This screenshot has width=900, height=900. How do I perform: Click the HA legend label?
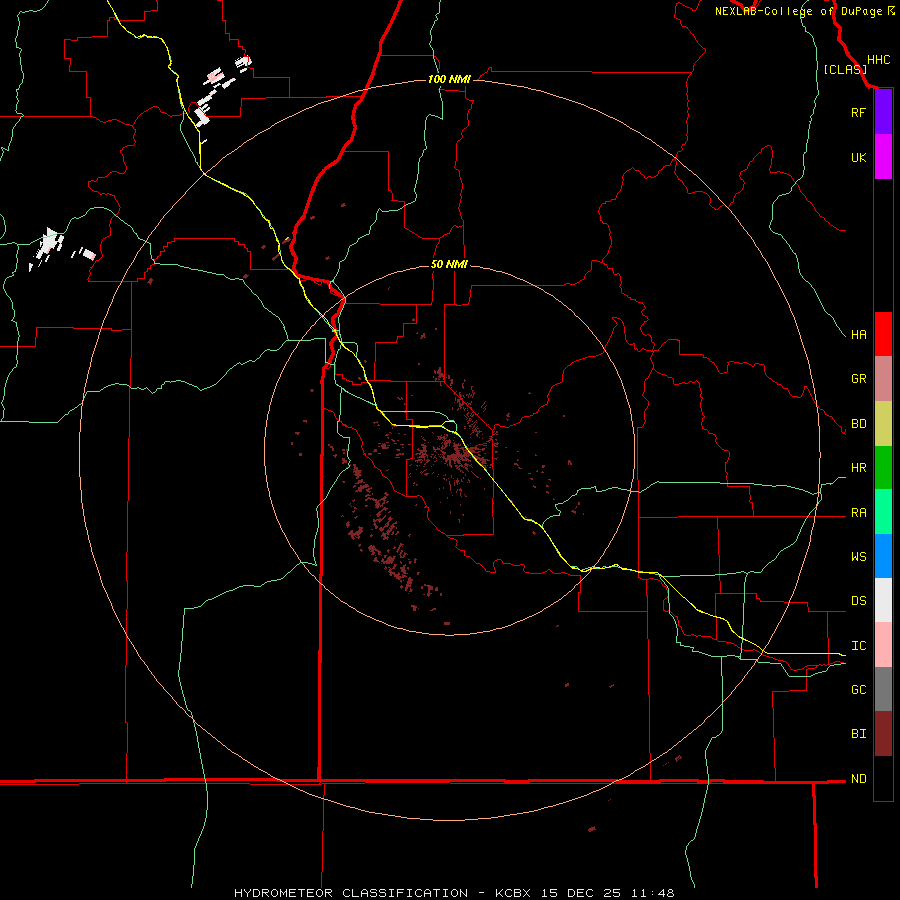coord(858,334)
